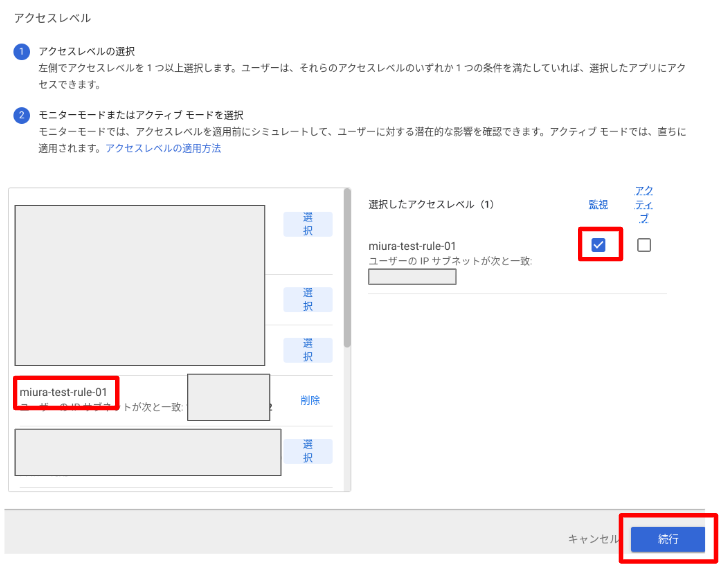
Task: Open the アクセスレベルの適用方法 link
Action: click(163, 148)
